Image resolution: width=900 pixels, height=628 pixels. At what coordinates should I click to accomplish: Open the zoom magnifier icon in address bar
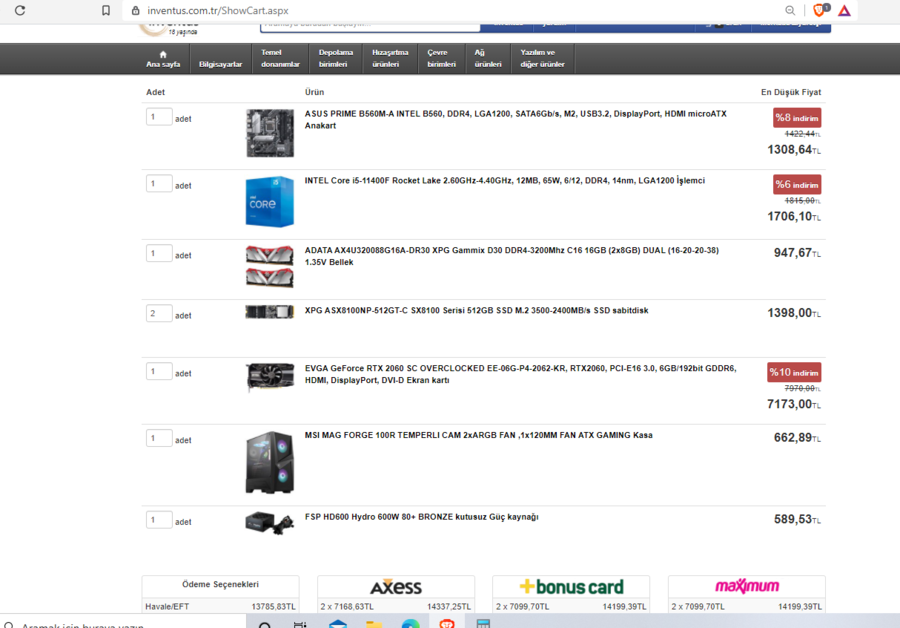point(790,10)
